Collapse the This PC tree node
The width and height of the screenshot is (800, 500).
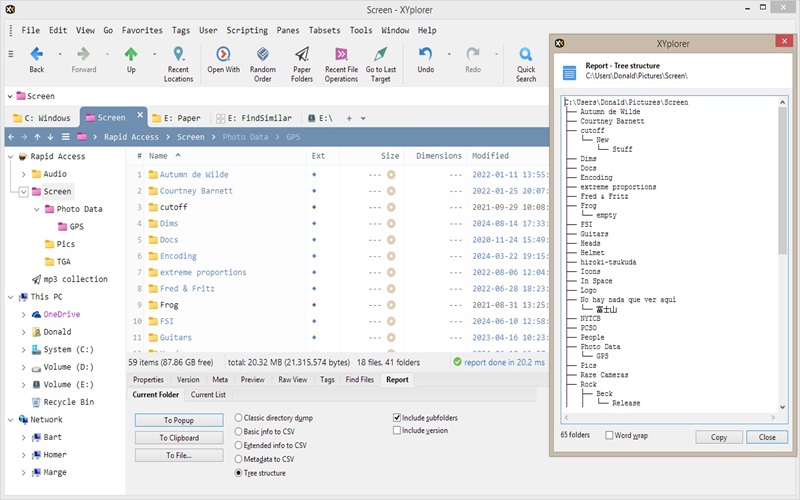pyautogui.click(x=10, y=297)
